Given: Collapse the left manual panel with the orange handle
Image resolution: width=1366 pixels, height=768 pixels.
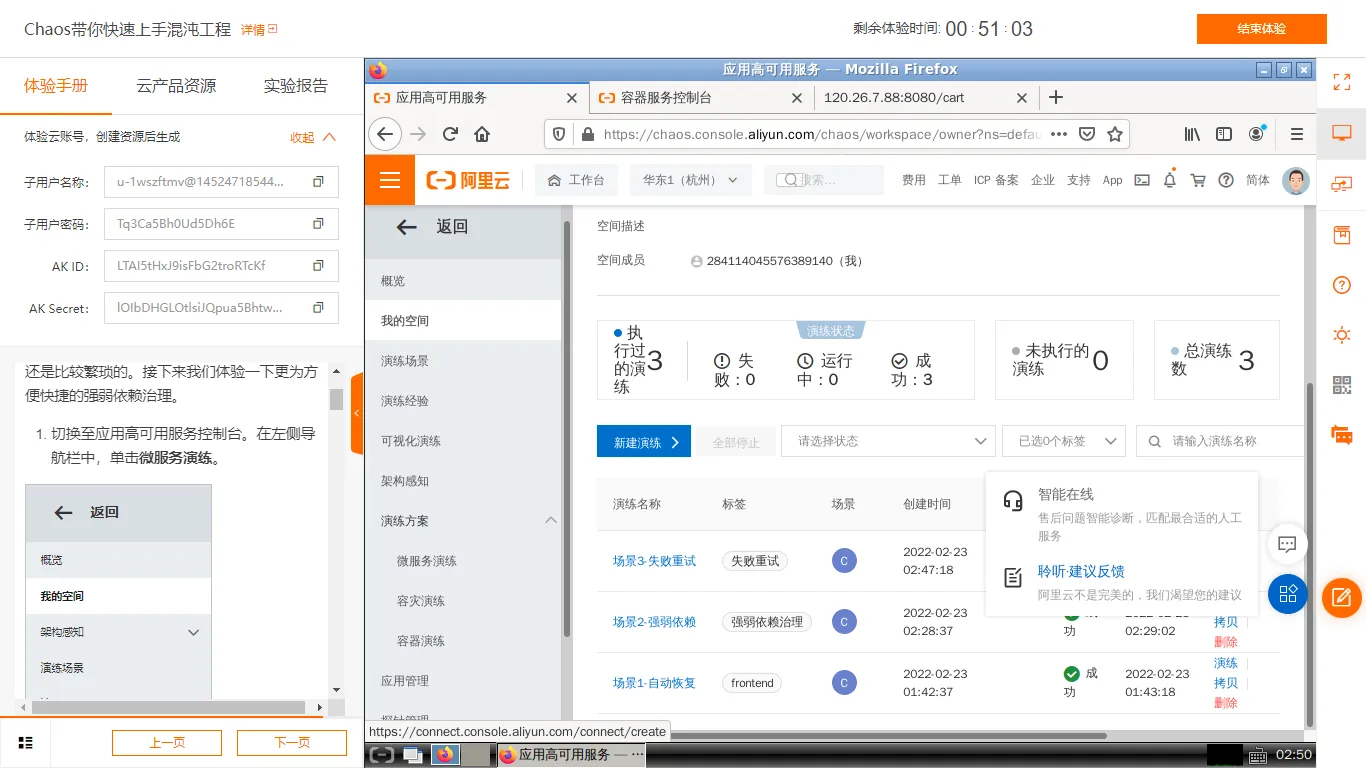Looking at the screenshot, I should [x=357, y=414].
